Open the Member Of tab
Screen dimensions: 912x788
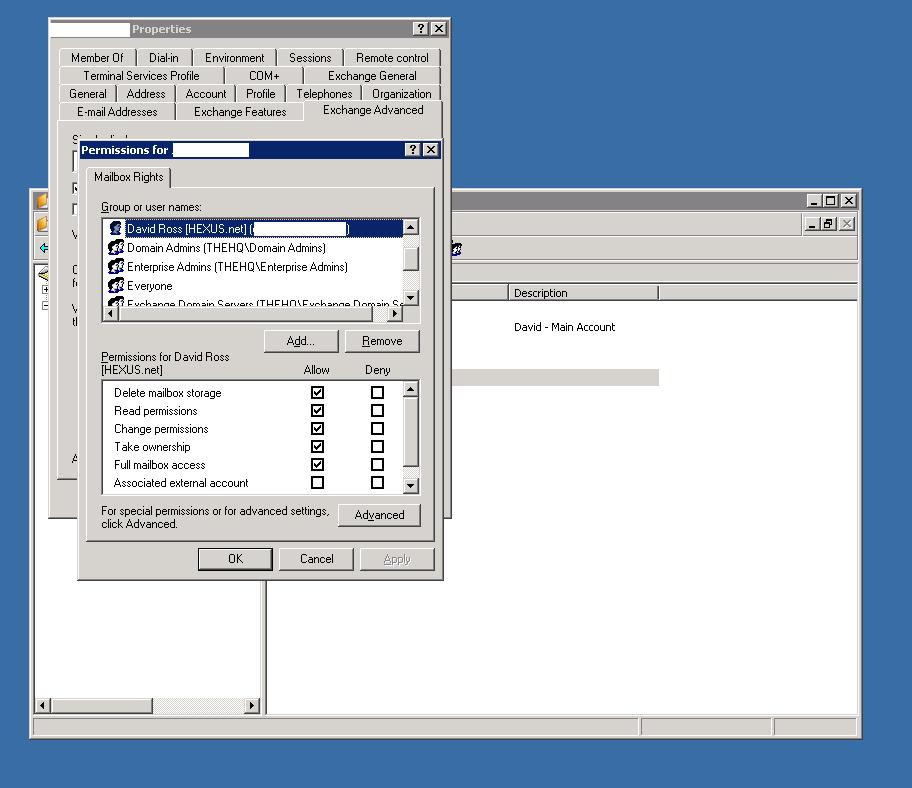pos(97,58)
